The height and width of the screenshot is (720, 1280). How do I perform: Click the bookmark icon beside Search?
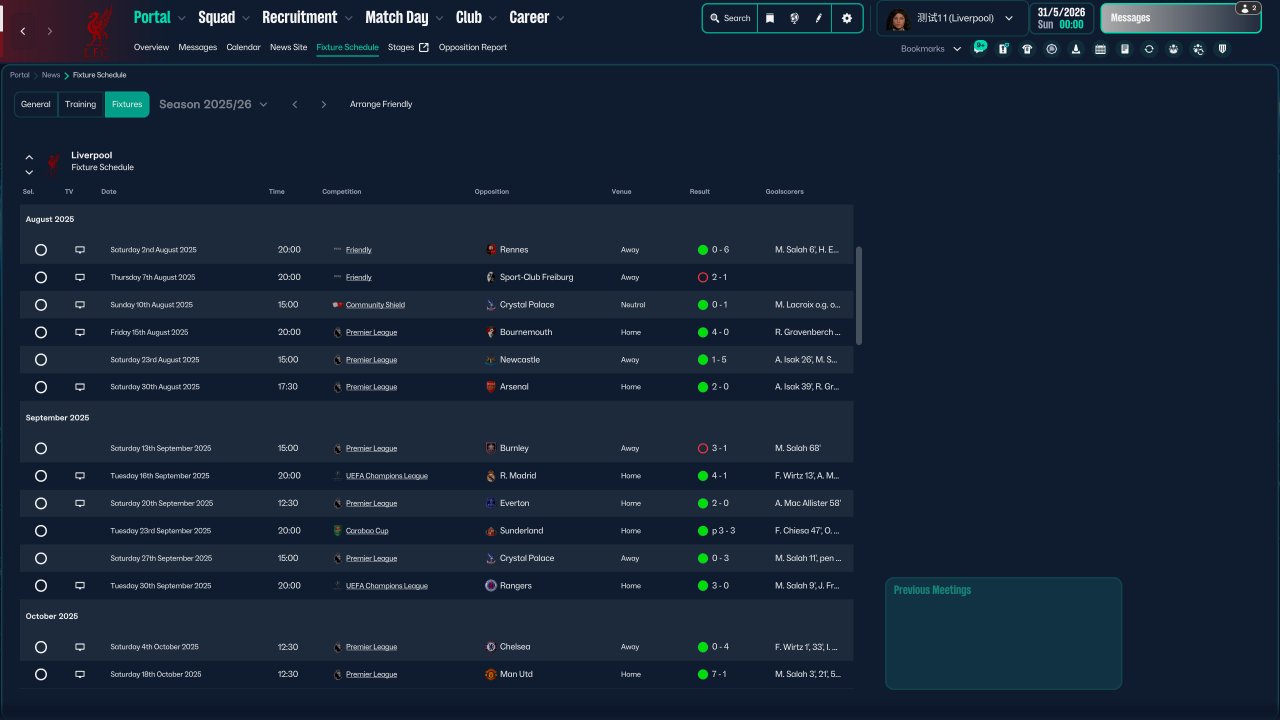[x=770, y=18]
